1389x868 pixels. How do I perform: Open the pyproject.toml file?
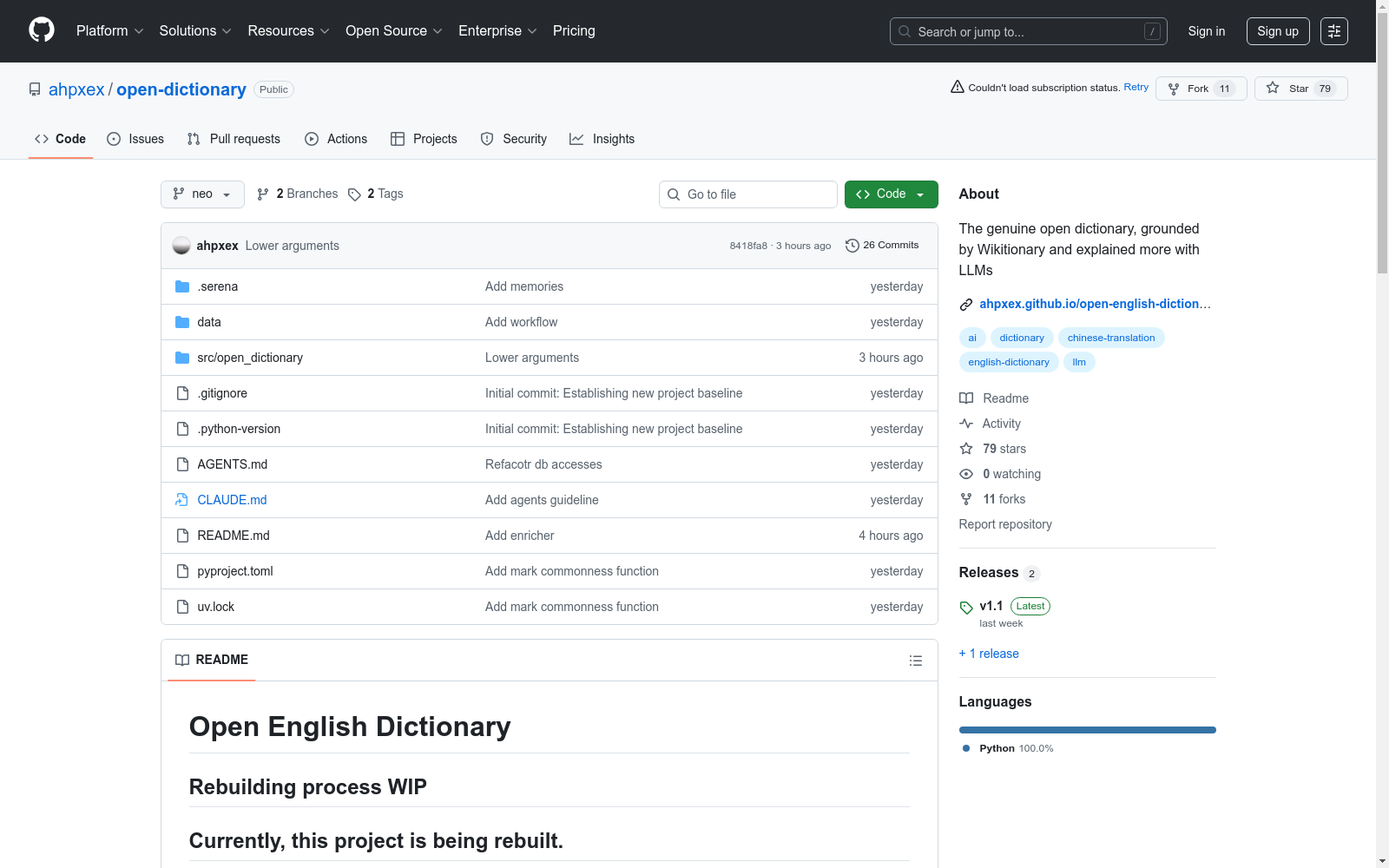coord(235,571)
